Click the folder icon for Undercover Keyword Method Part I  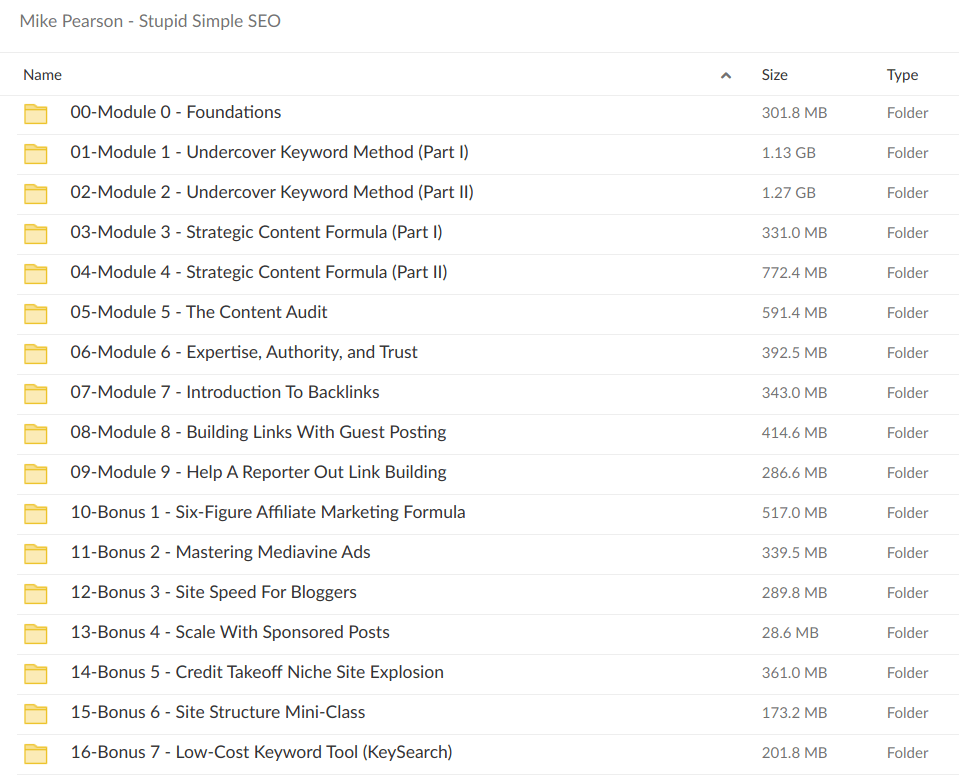(x=36, y=153)
